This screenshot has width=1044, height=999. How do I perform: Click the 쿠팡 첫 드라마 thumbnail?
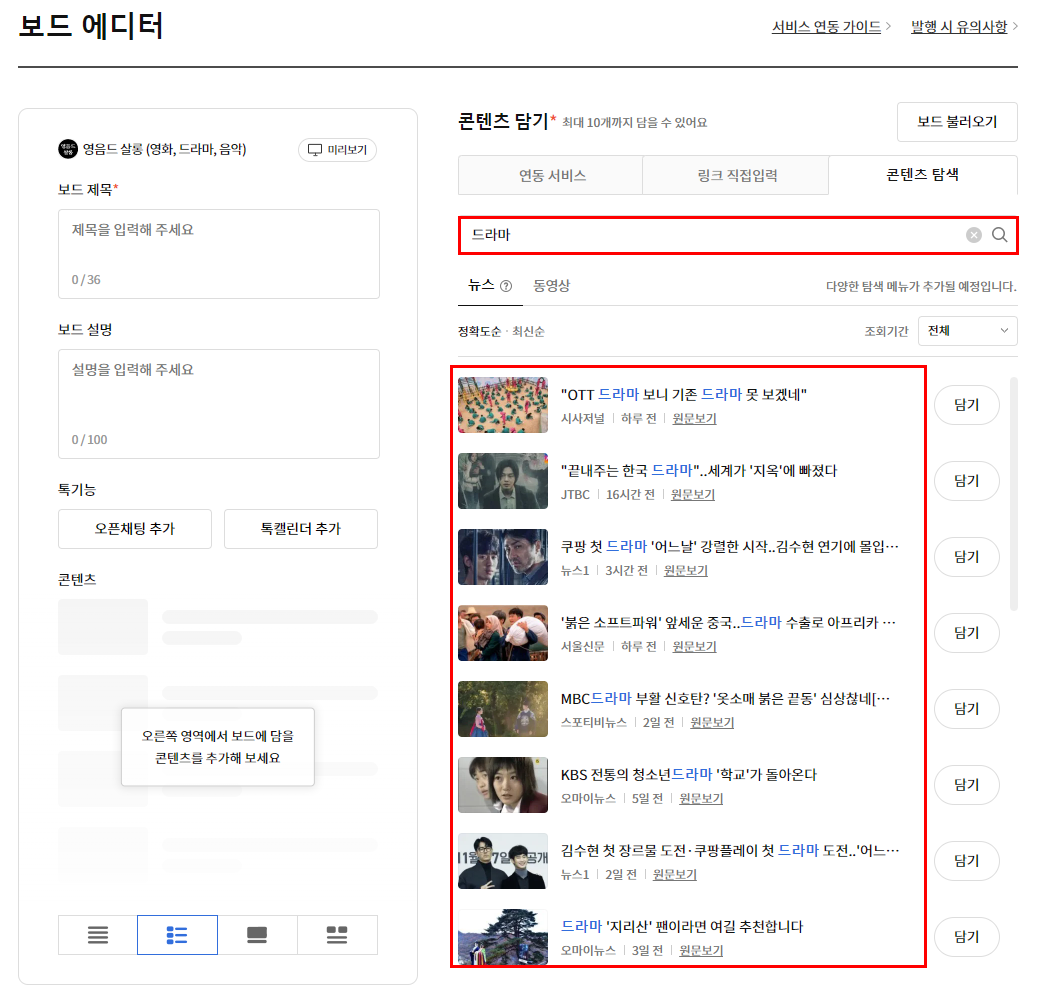point(503,557)
